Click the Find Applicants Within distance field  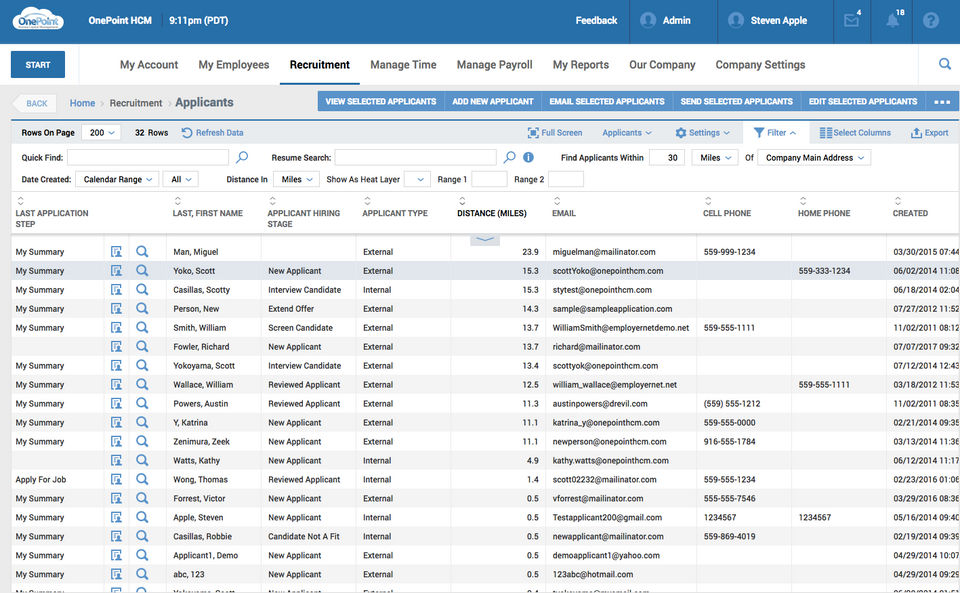coord(666,158)
